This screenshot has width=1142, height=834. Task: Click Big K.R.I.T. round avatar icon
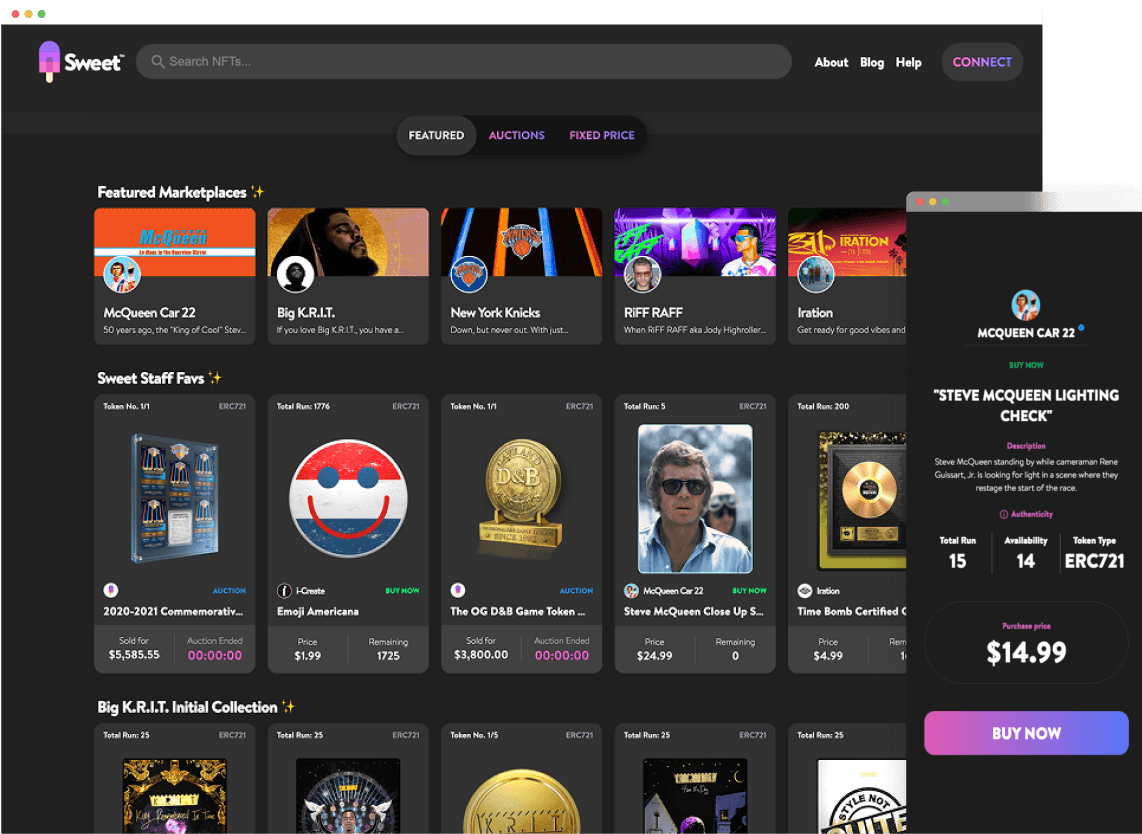[x=295, y=275]
